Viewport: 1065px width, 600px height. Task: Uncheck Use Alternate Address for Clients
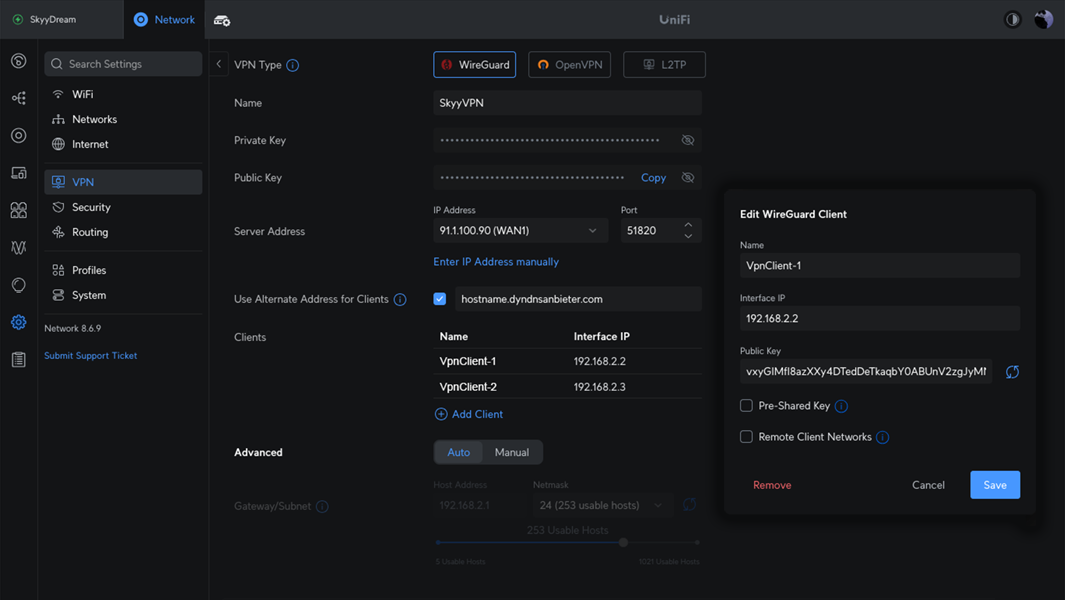pyautogui.click(x=440, y=299)
